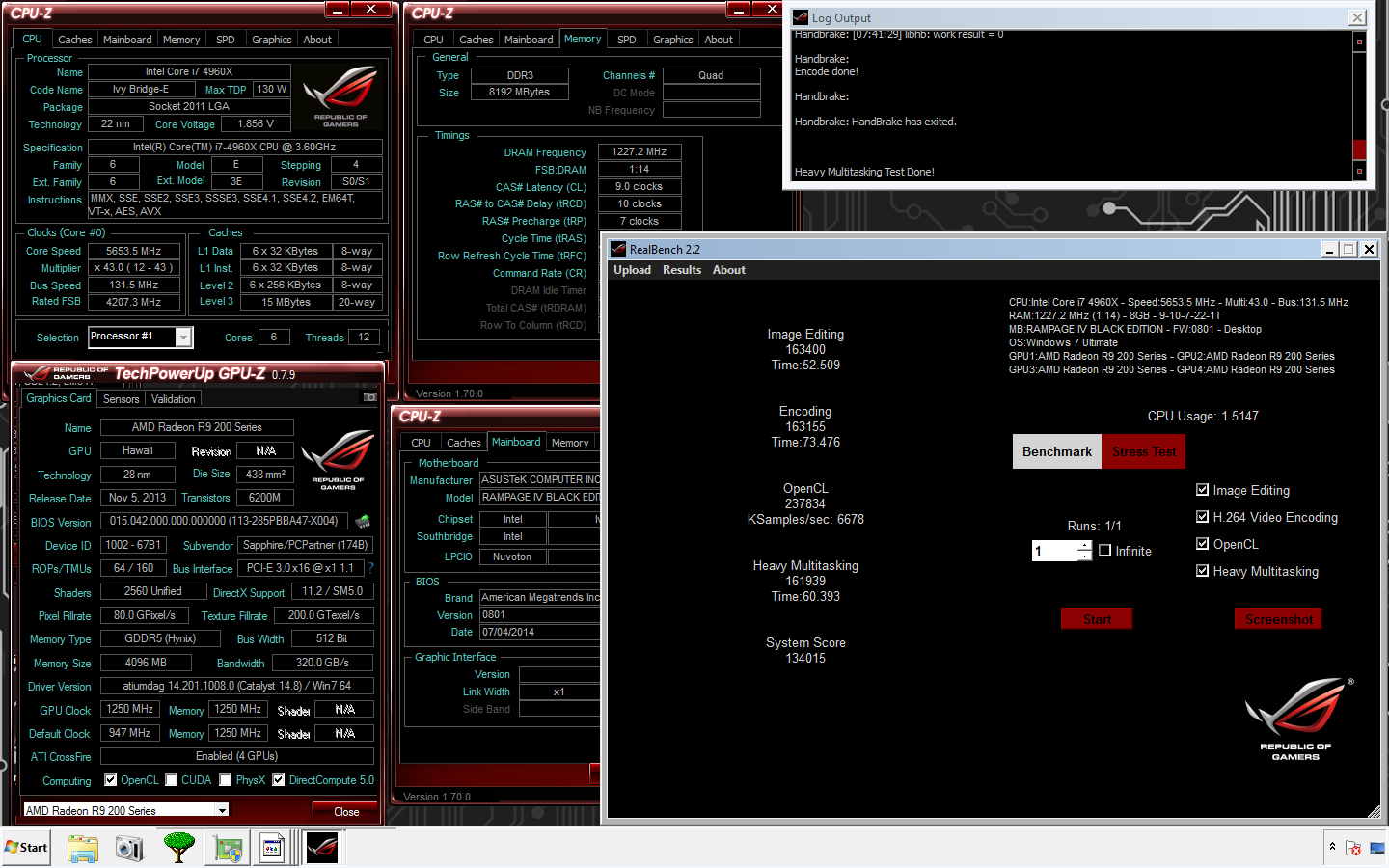Click Heavy Multitasking Test Done log line
This screenshot has width=1389, height=868.
(x=864, y=172)
